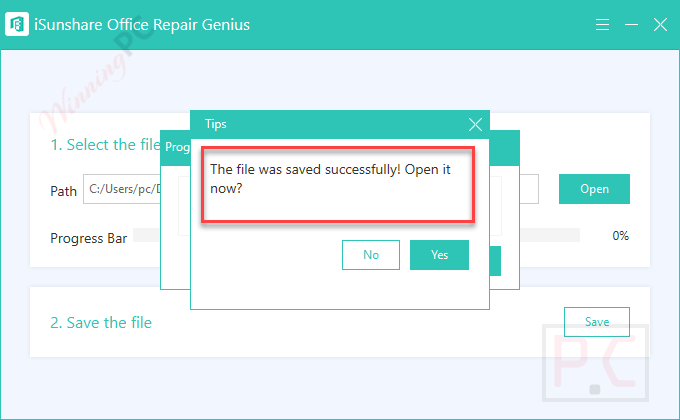The height and width of the screenshot is (420, 680).
Task: Close the Tips dialog
Action: pos(475,125)
